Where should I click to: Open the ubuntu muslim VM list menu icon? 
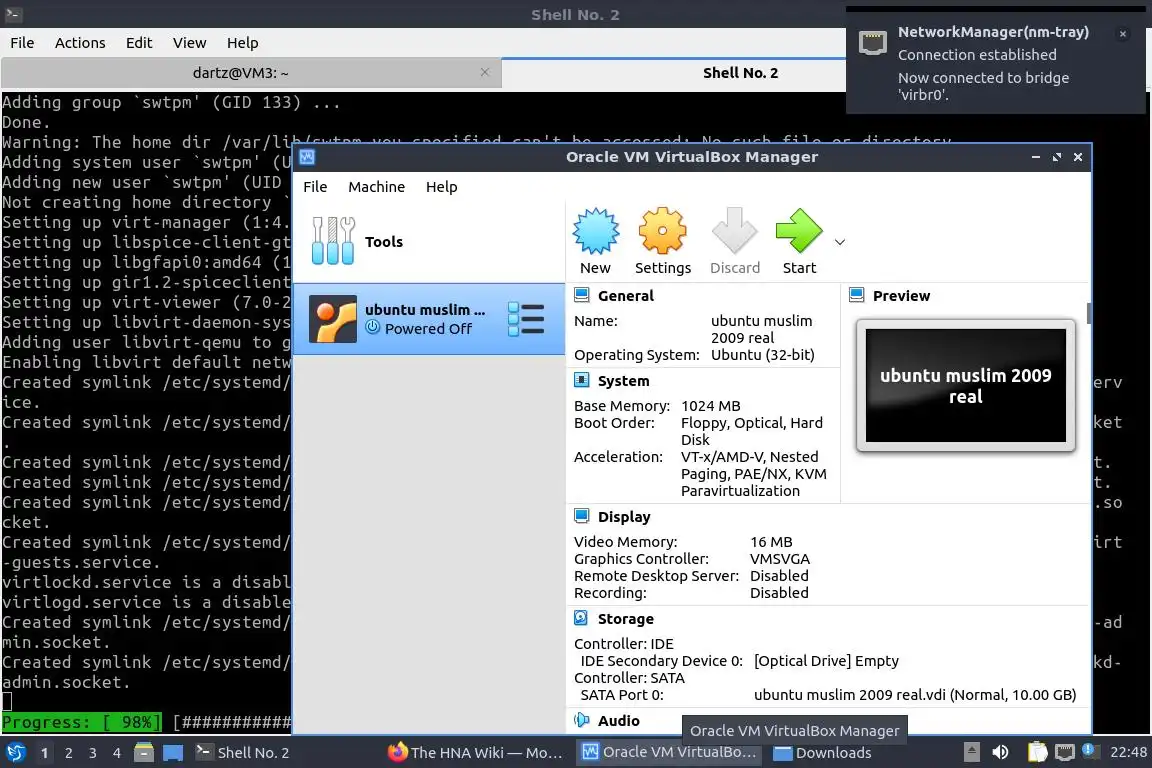tap(526, 319)
